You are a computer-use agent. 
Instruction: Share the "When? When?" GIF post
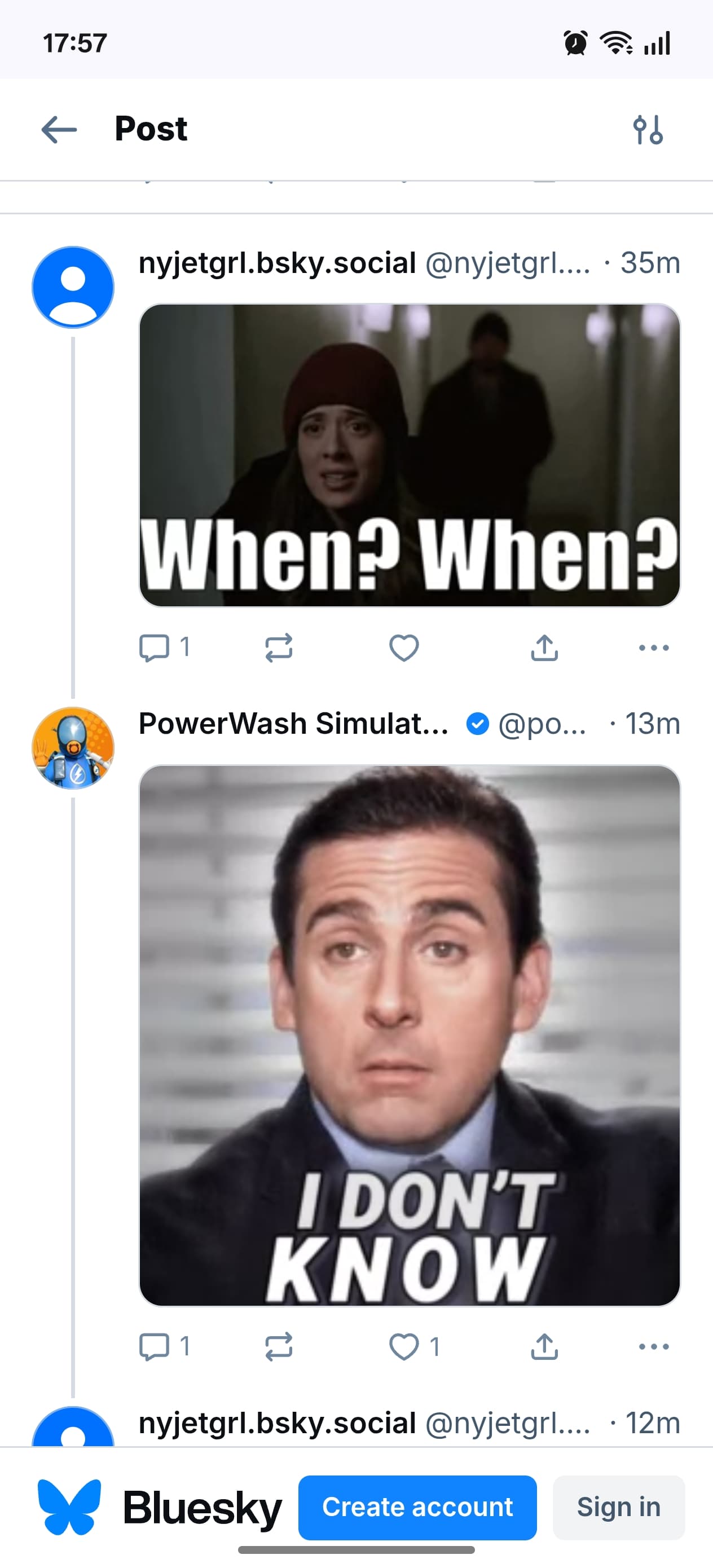[x=544, y=647]
